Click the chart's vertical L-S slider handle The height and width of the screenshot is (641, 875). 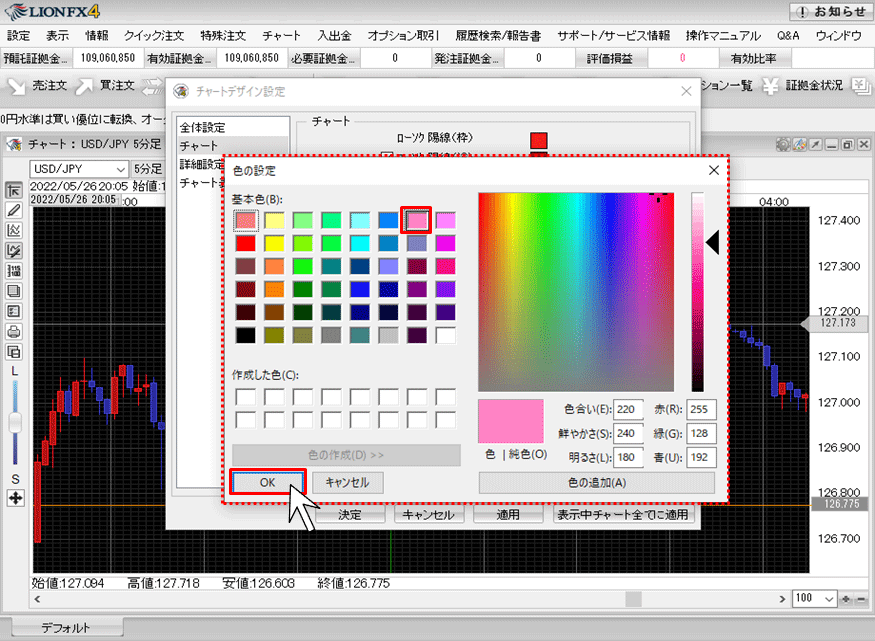point(15,422)
